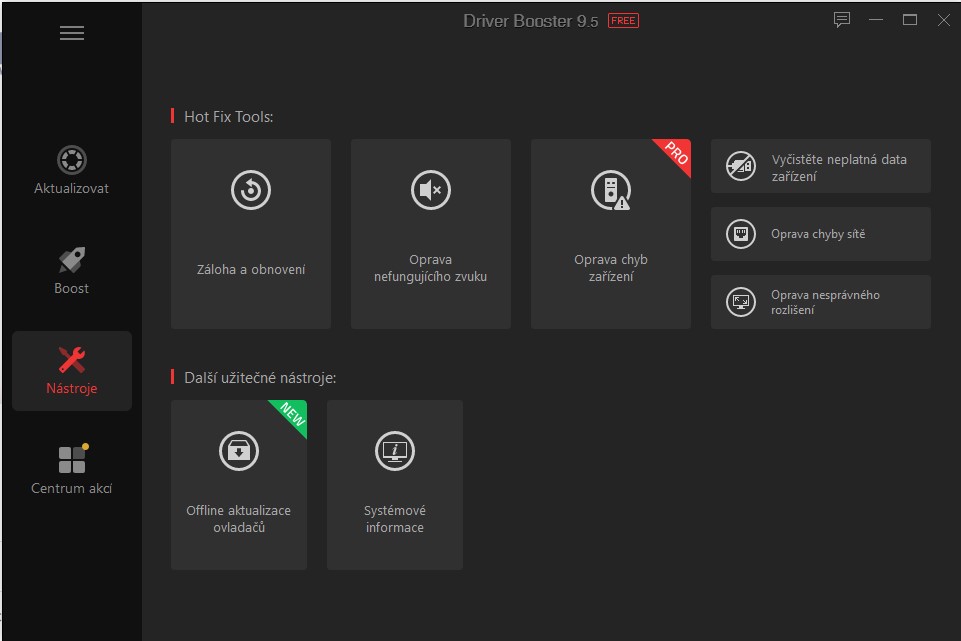Launch Oprava nefungujícího zvuku

431,234
